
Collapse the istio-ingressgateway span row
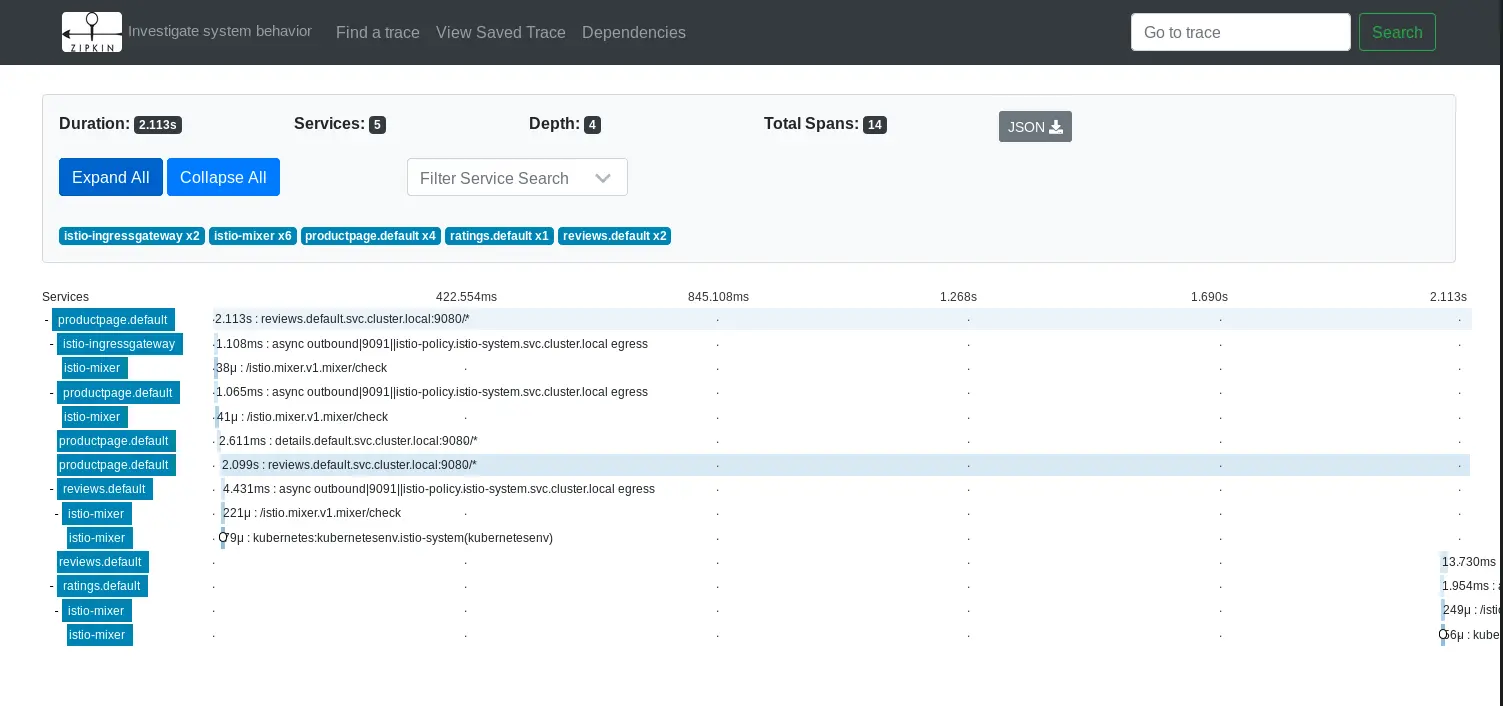pos(52,344)
